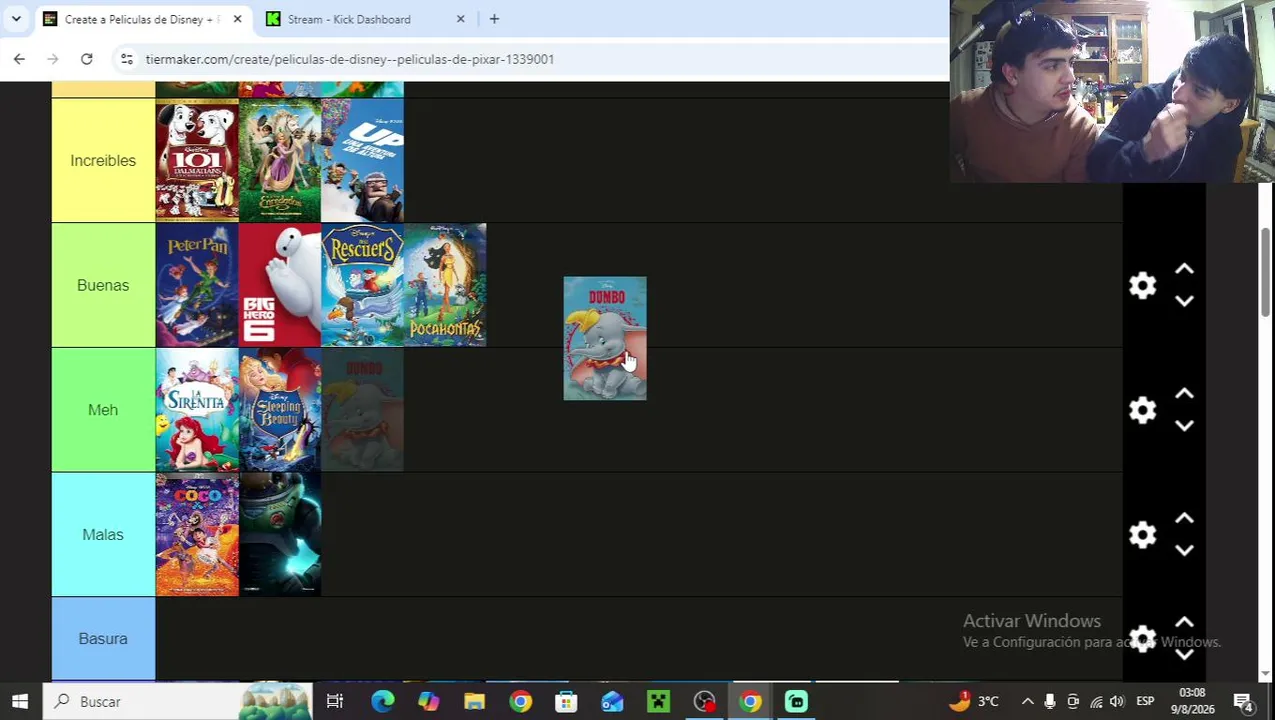Image resolution: width=1275 pixels, height=720 pixels.
Task: Pick the La Sirenita poster
Action: pos(197,410)
